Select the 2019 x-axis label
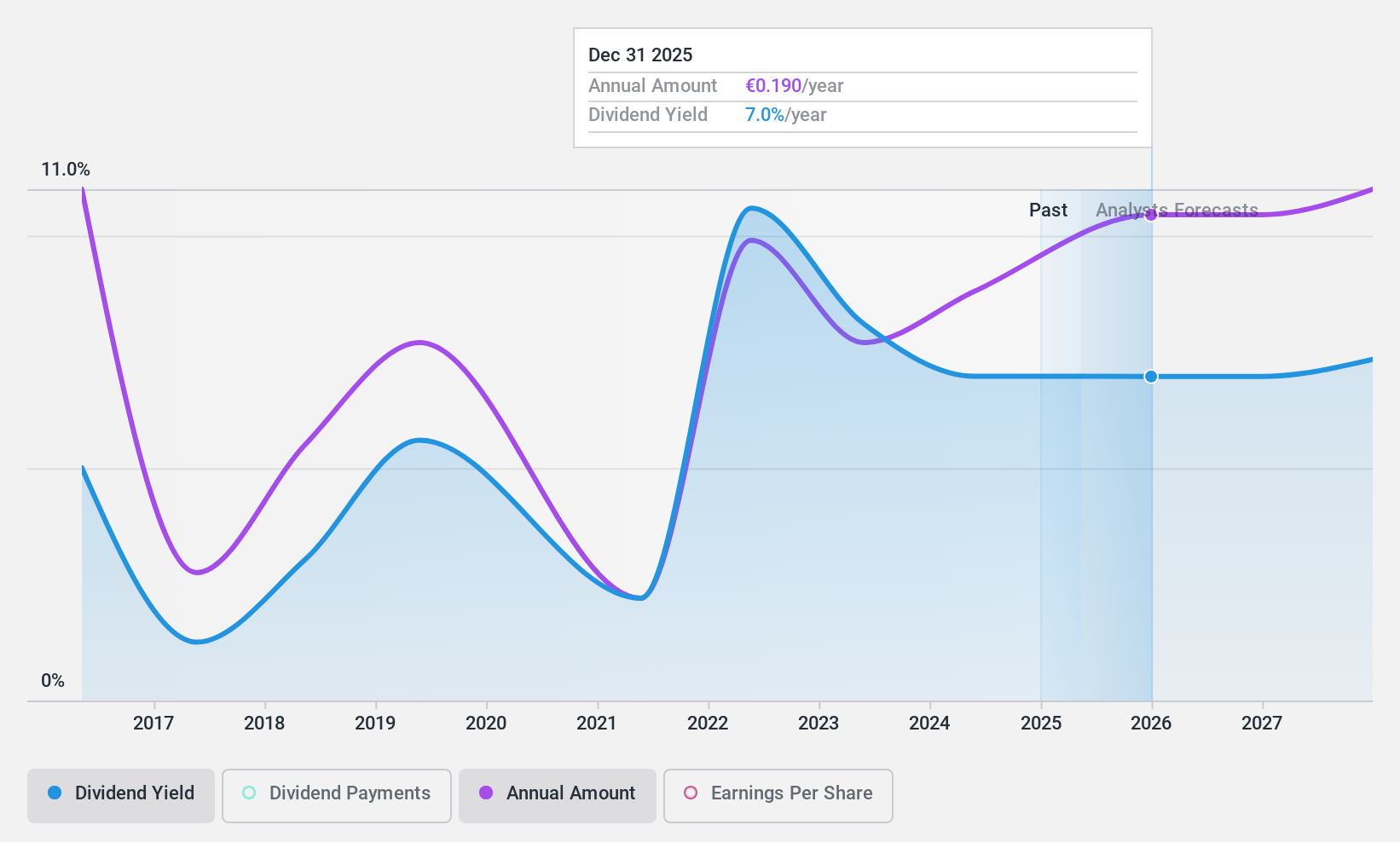This screenshot has height=842, width=1400. click(375, 724)
